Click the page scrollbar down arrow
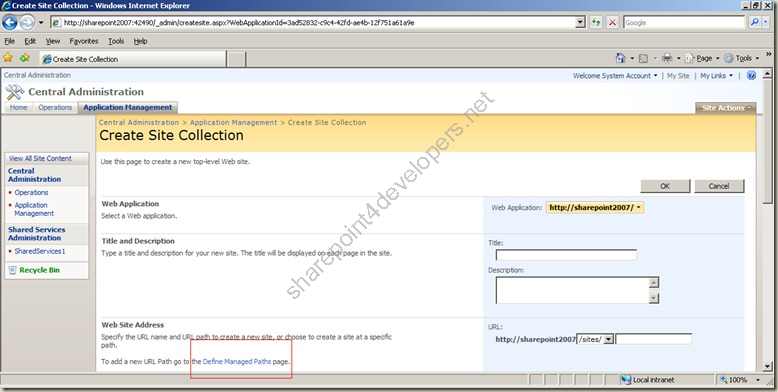The image size is (778, 392). pos(768,367)
